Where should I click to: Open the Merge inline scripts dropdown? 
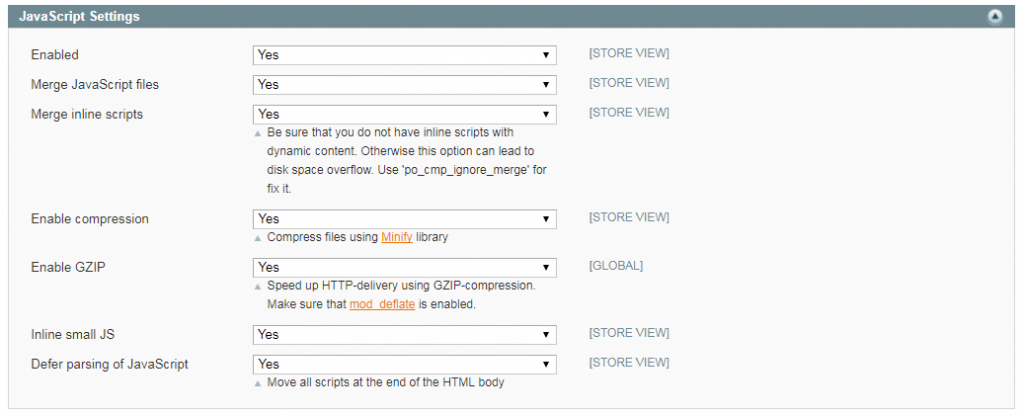404,115
